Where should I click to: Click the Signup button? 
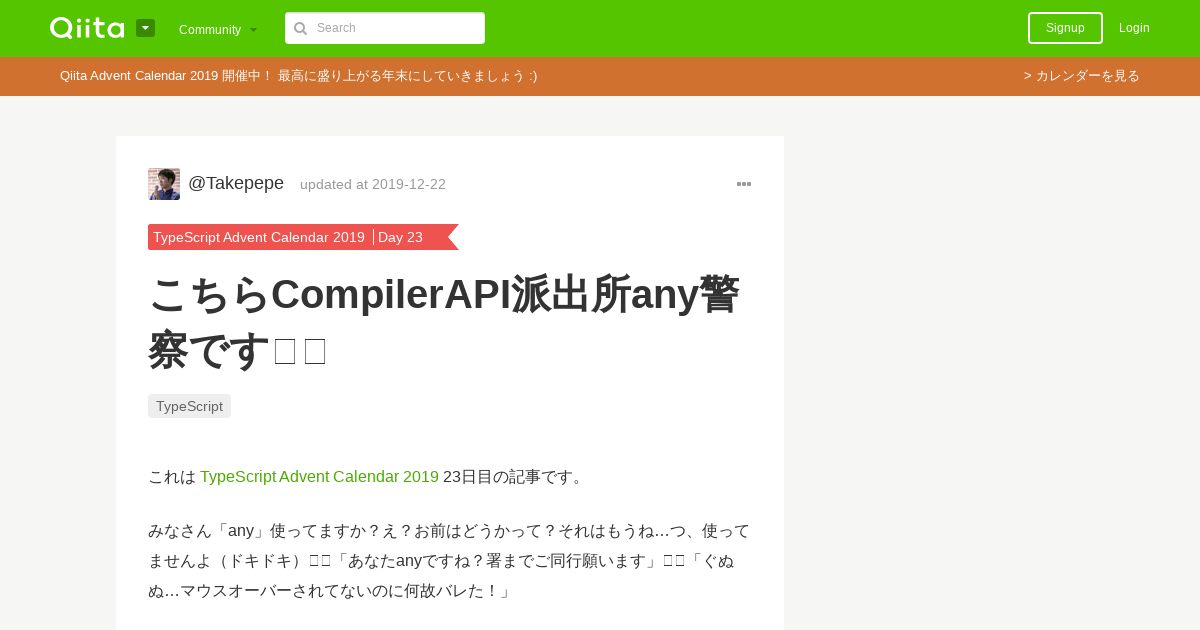1065,28
